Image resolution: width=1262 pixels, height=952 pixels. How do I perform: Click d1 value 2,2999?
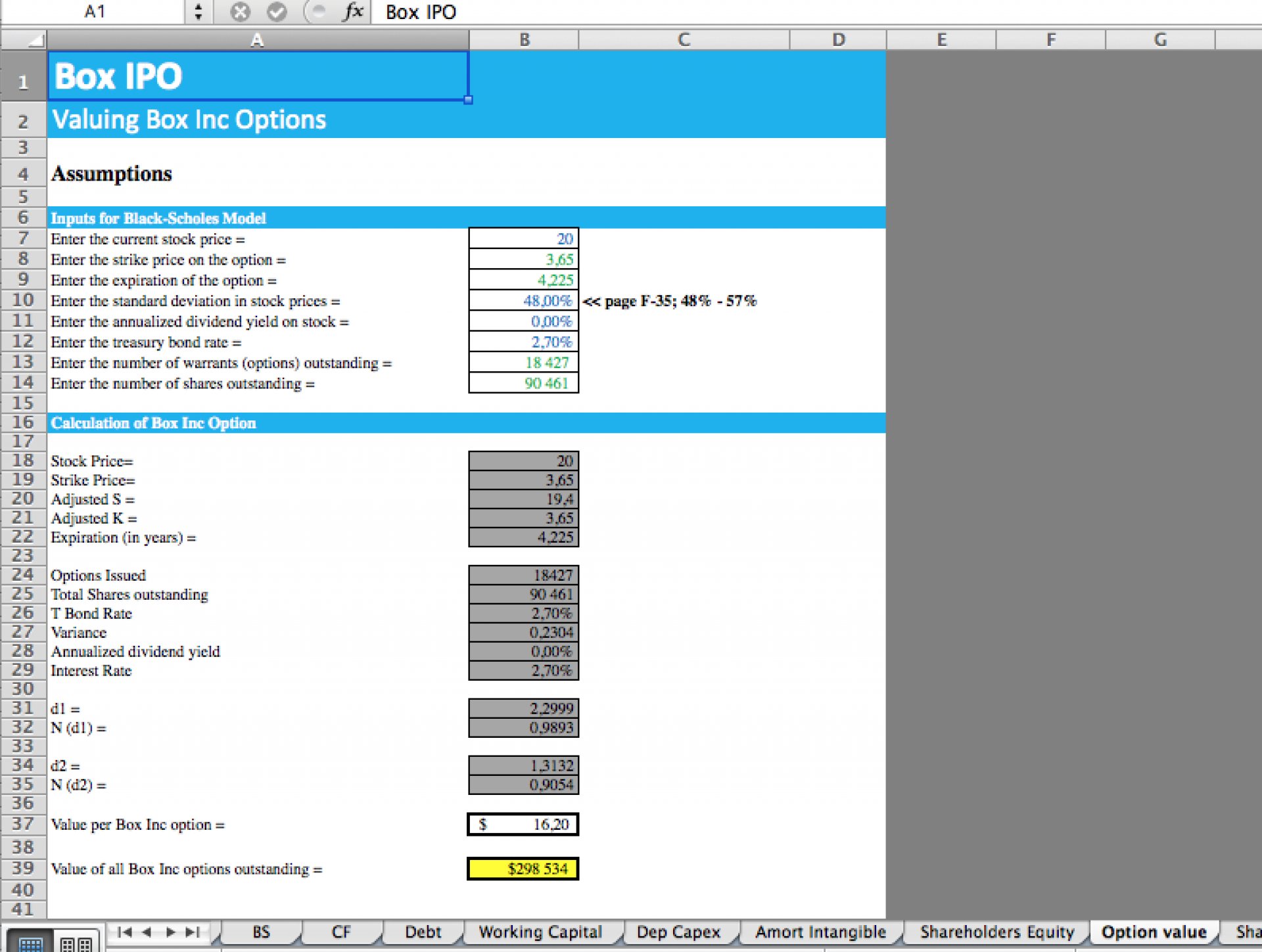click(524, 708)
